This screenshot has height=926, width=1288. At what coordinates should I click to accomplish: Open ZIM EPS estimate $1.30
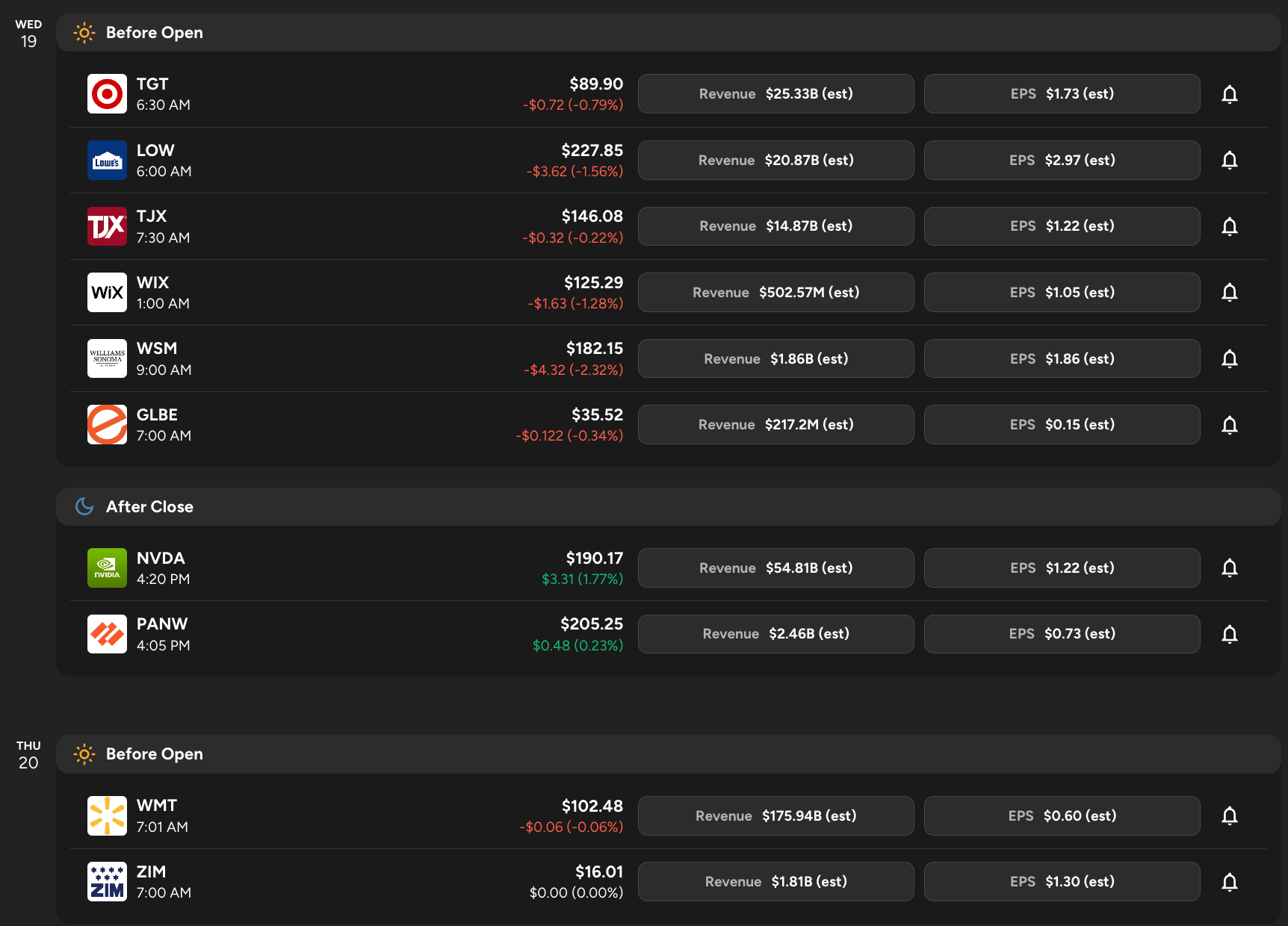(x=1062, y=881)
